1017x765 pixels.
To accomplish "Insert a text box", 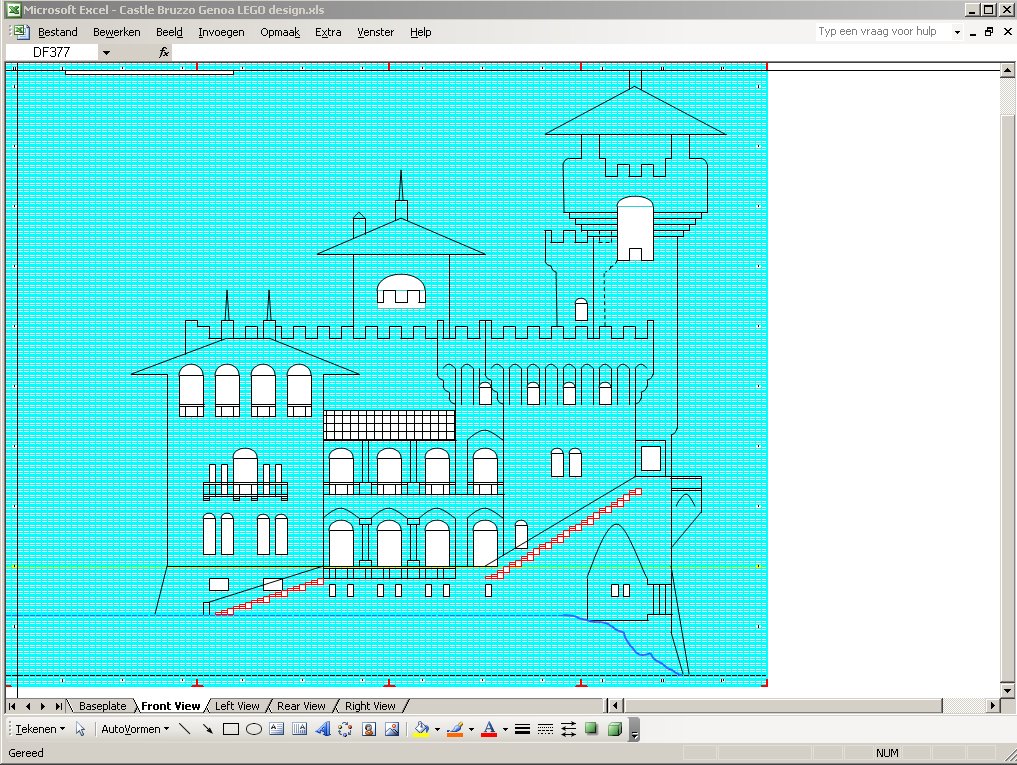I will tap(277, 729).
